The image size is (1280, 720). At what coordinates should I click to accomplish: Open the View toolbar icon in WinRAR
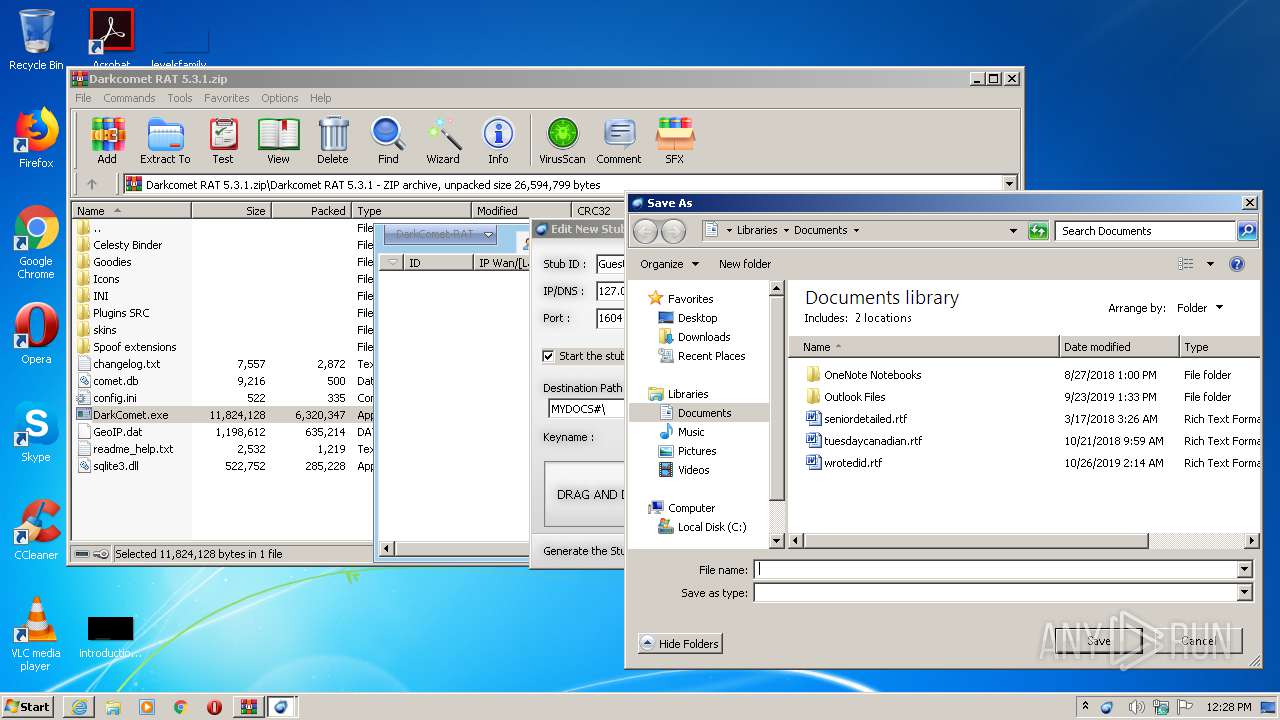pos(278,141)
